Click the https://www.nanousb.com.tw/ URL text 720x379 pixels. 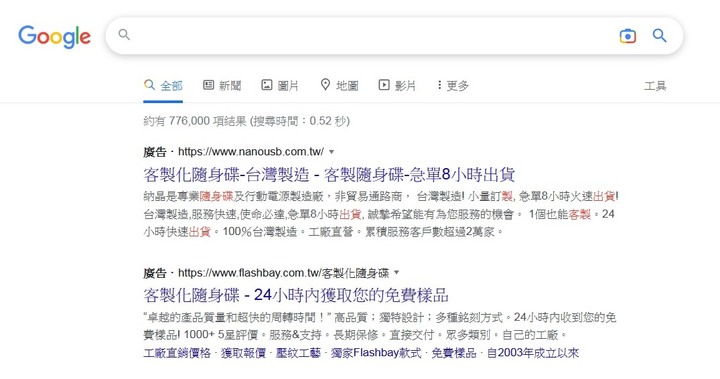[x=251, y=152]
